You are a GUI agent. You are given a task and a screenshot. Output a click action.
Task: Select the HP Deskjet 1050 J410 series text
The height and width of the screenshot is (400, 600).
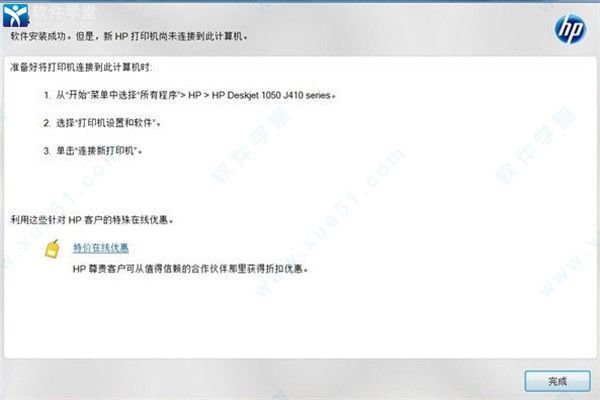pos(271,95)
